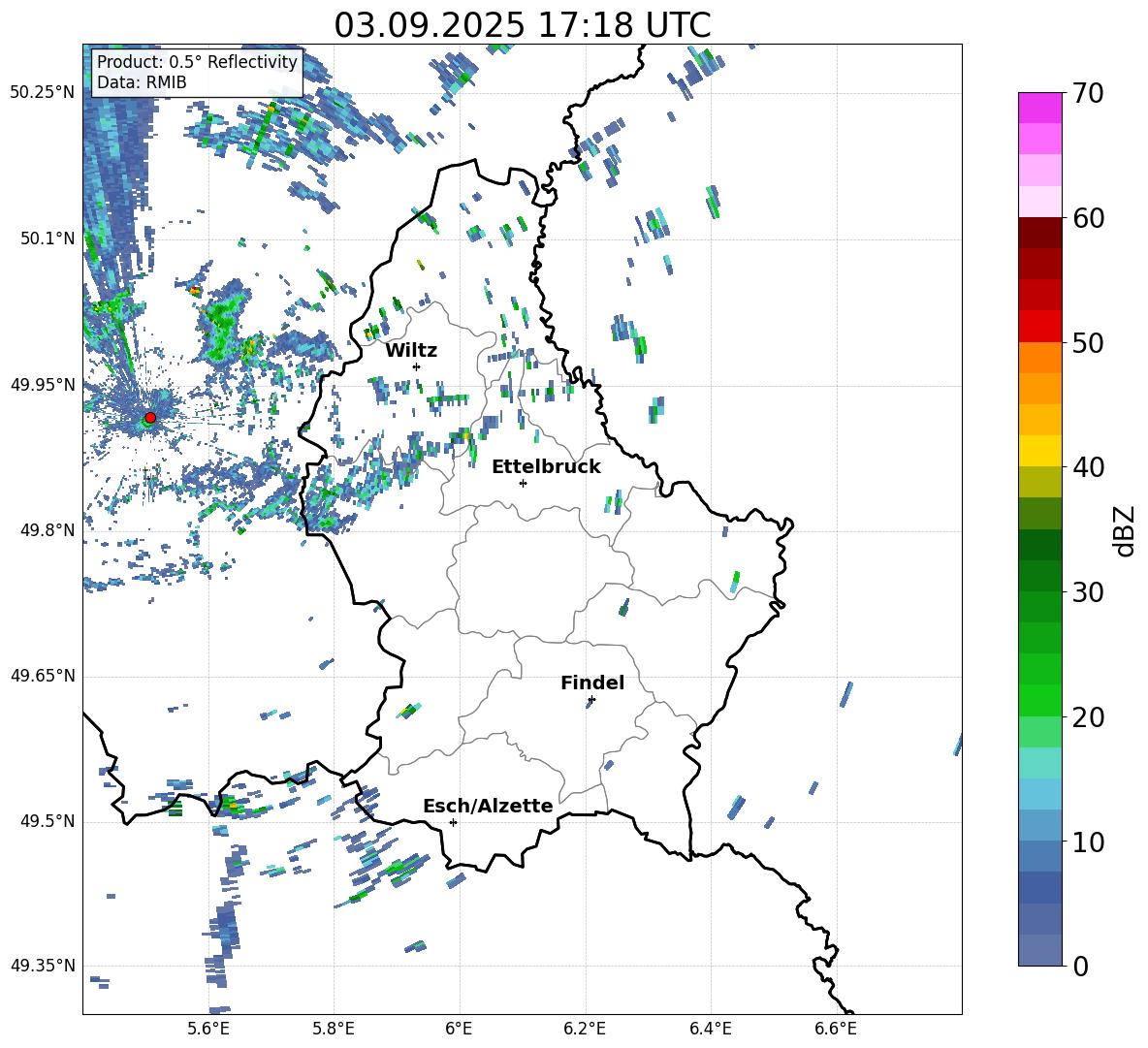Screen dimensions: 1148x1048
Task: Click the cross marker beneath Esch/Alzette label
Action: 453,822
